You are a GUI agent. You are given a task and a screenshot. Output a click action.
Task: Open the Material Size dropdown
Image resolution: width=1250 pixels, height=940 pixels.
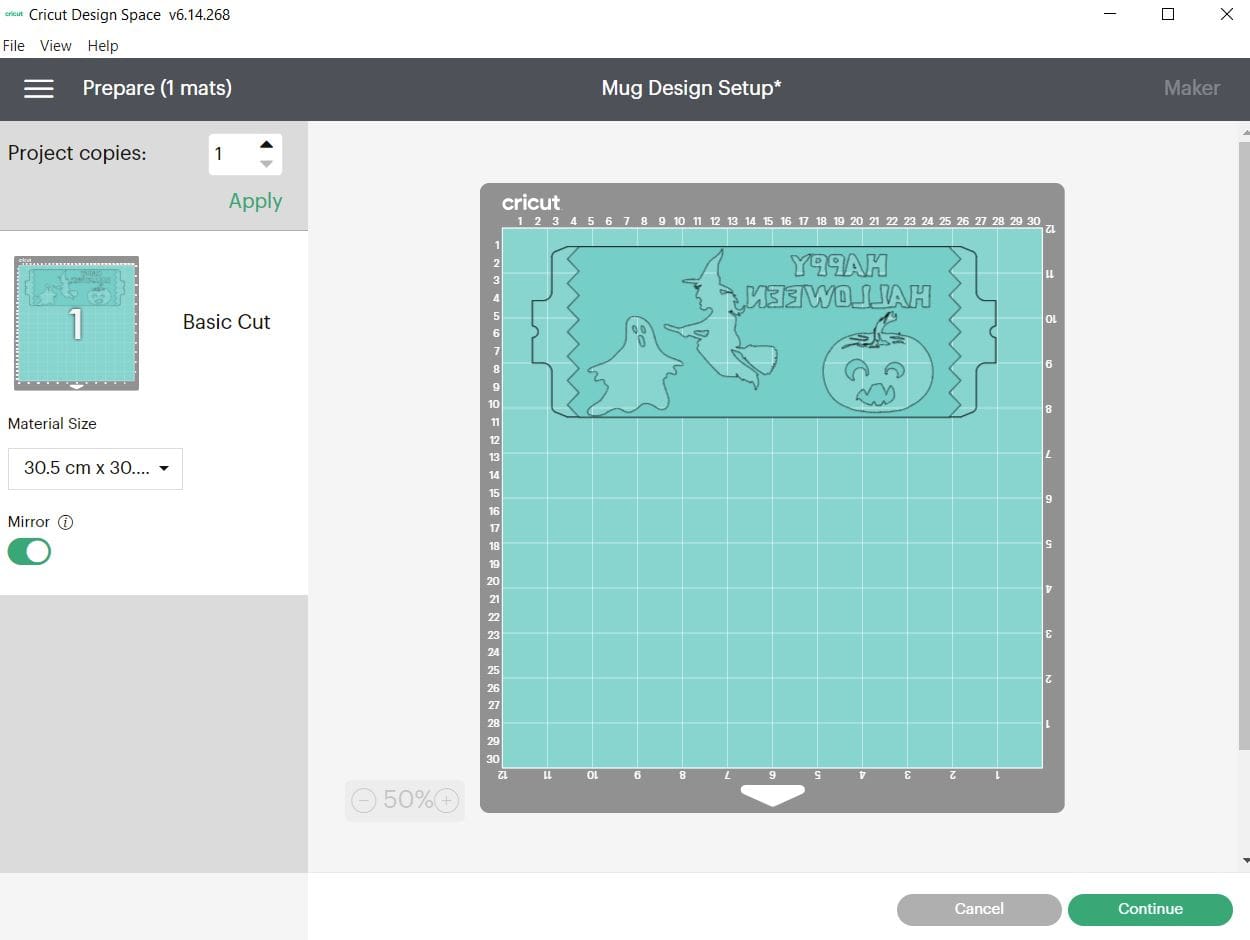[x=95, y=468]
